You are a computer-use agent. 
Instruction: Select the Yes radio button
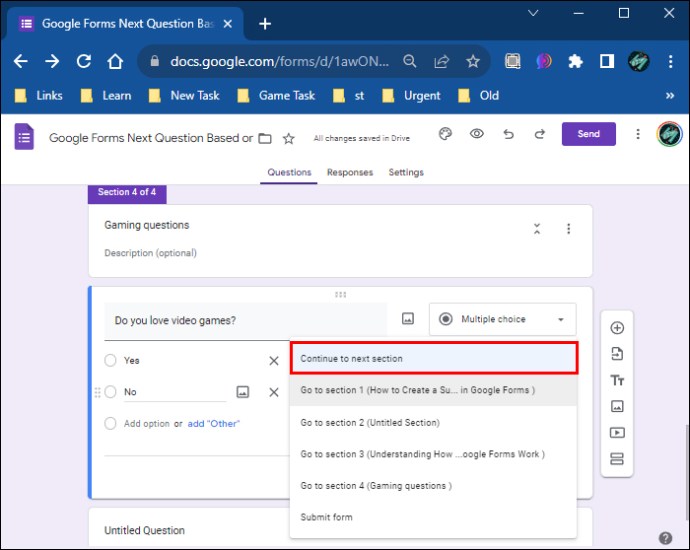pyautogui.click(x=110, y=360)
